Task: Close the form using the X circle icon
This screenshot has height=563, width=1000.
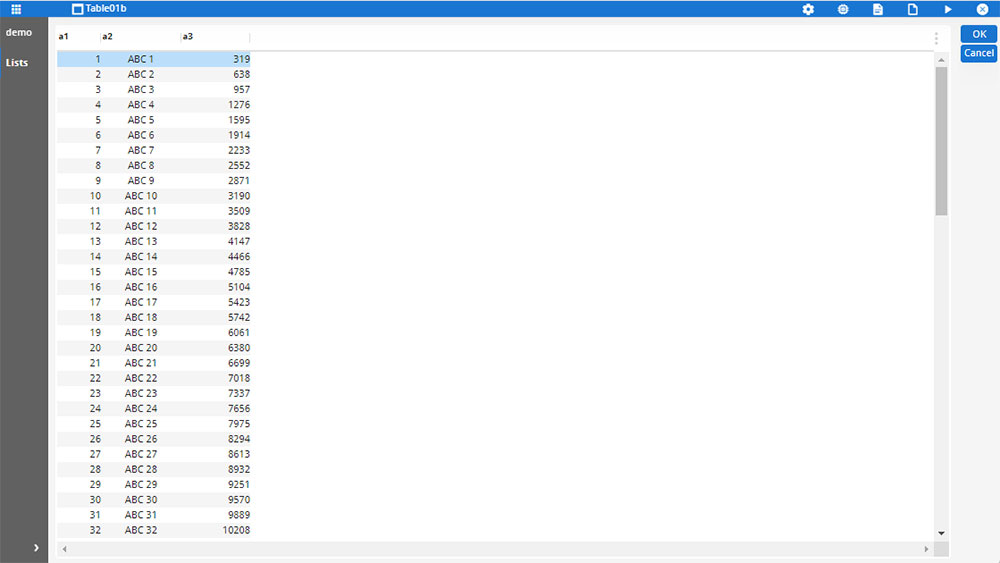Action: tap(982, 9)
